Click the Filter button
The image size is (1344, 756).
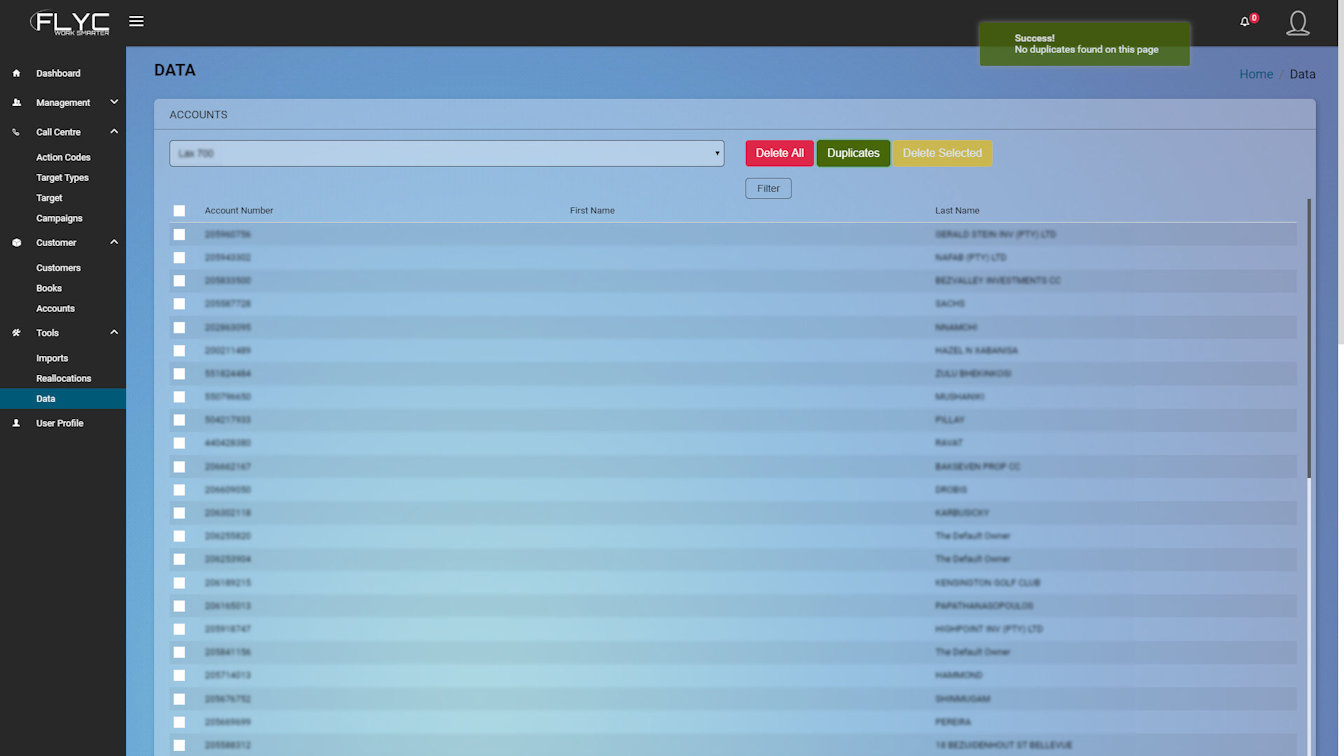click(768, 188)
